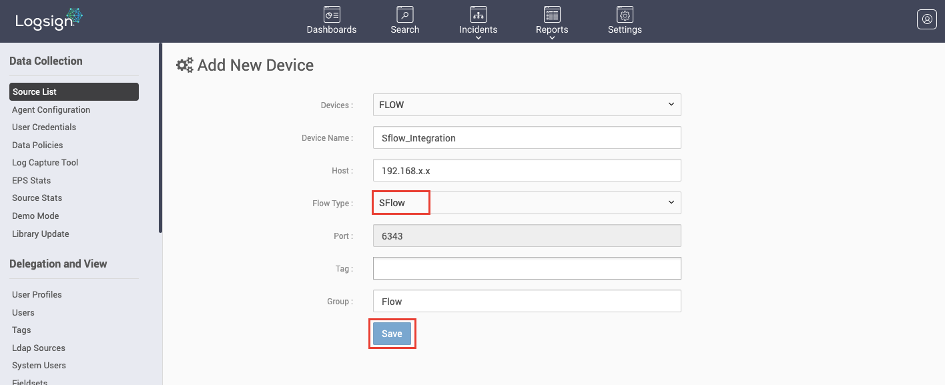This screenshot has height=385, width=945.
Task: Click the Host field with 192.168.x.x
Action: 527,171
